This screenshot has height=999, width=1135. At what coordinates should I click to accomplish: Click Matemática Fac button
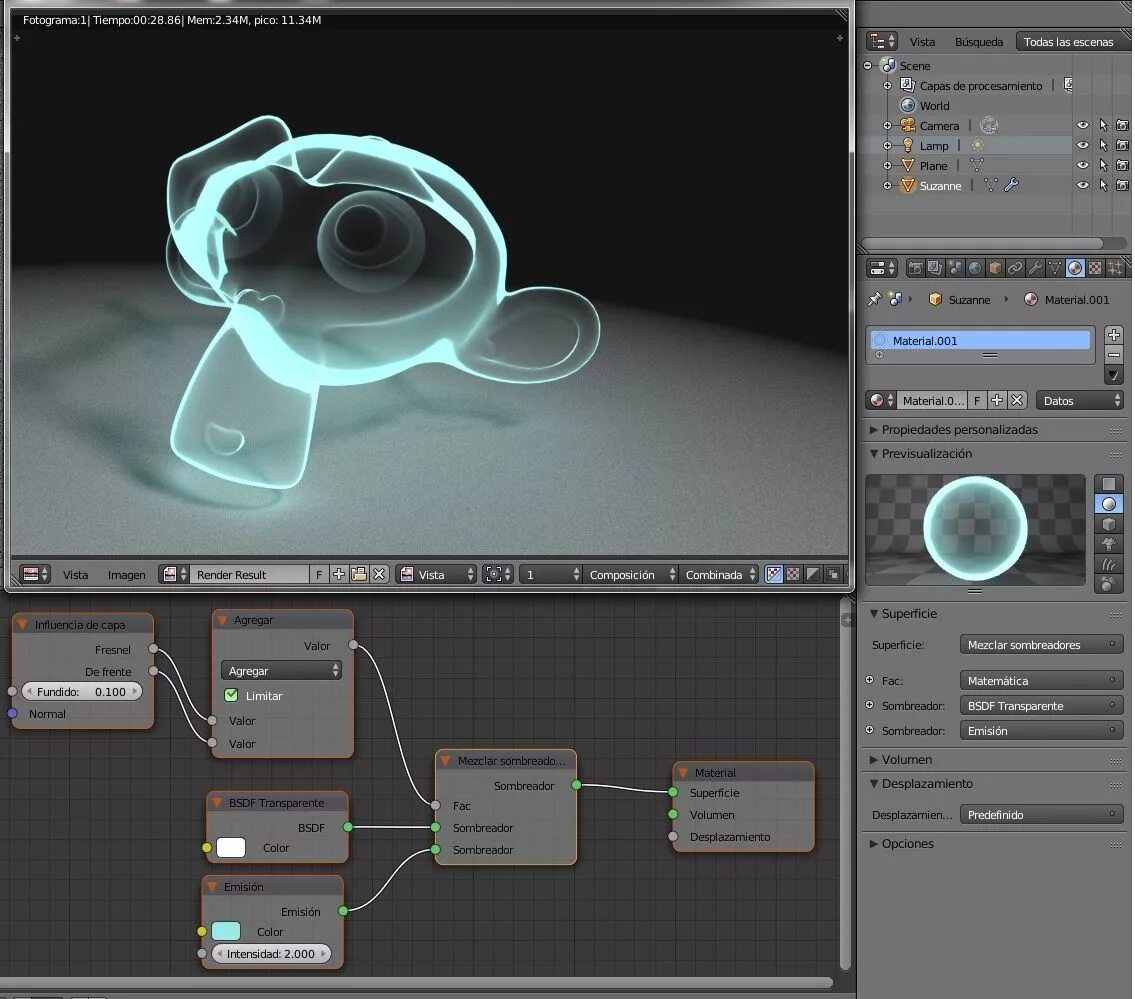tap(1041, 680)
